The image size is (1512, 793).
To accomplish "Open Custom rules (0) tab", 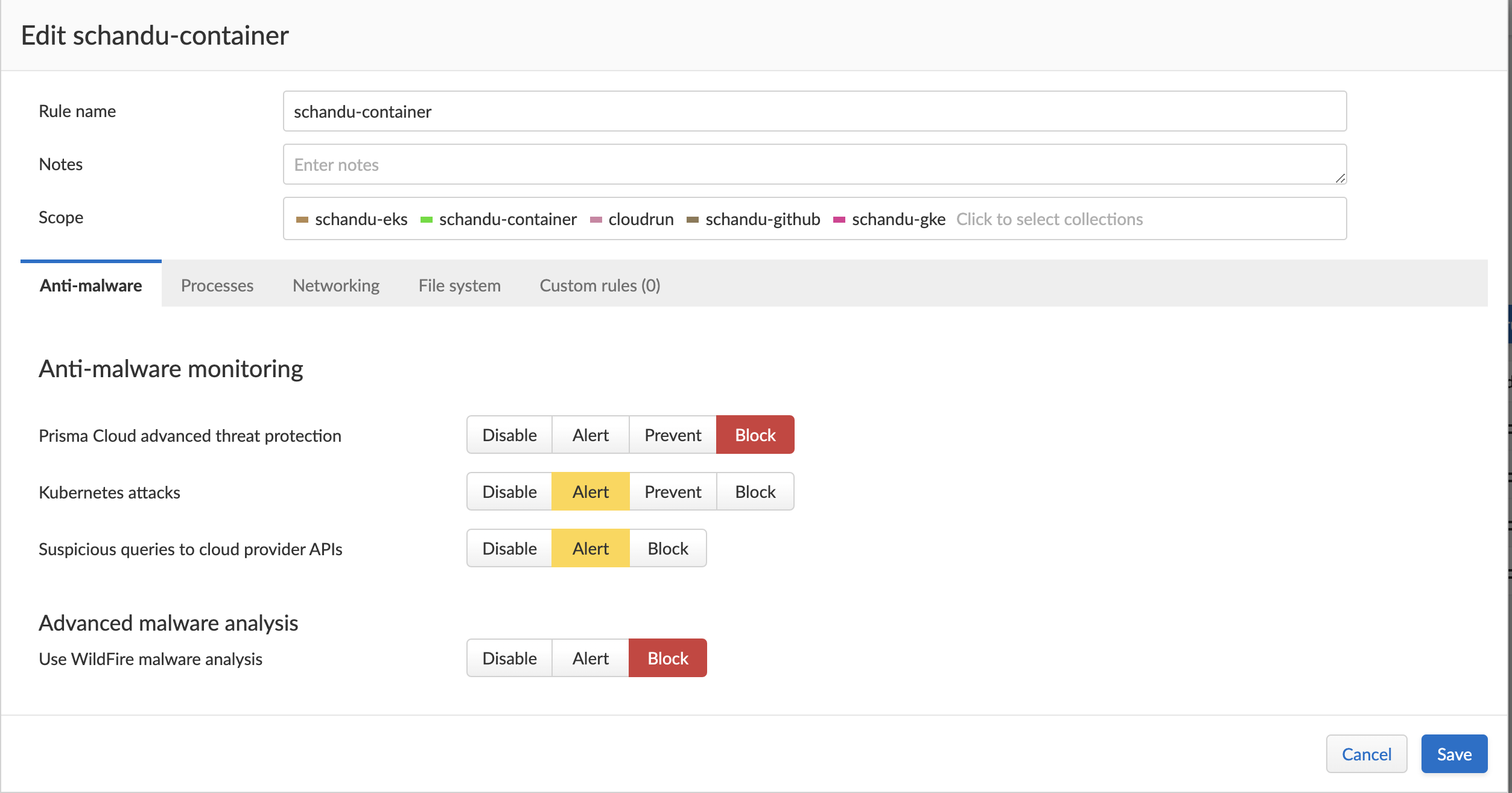I will click(599, 284).
